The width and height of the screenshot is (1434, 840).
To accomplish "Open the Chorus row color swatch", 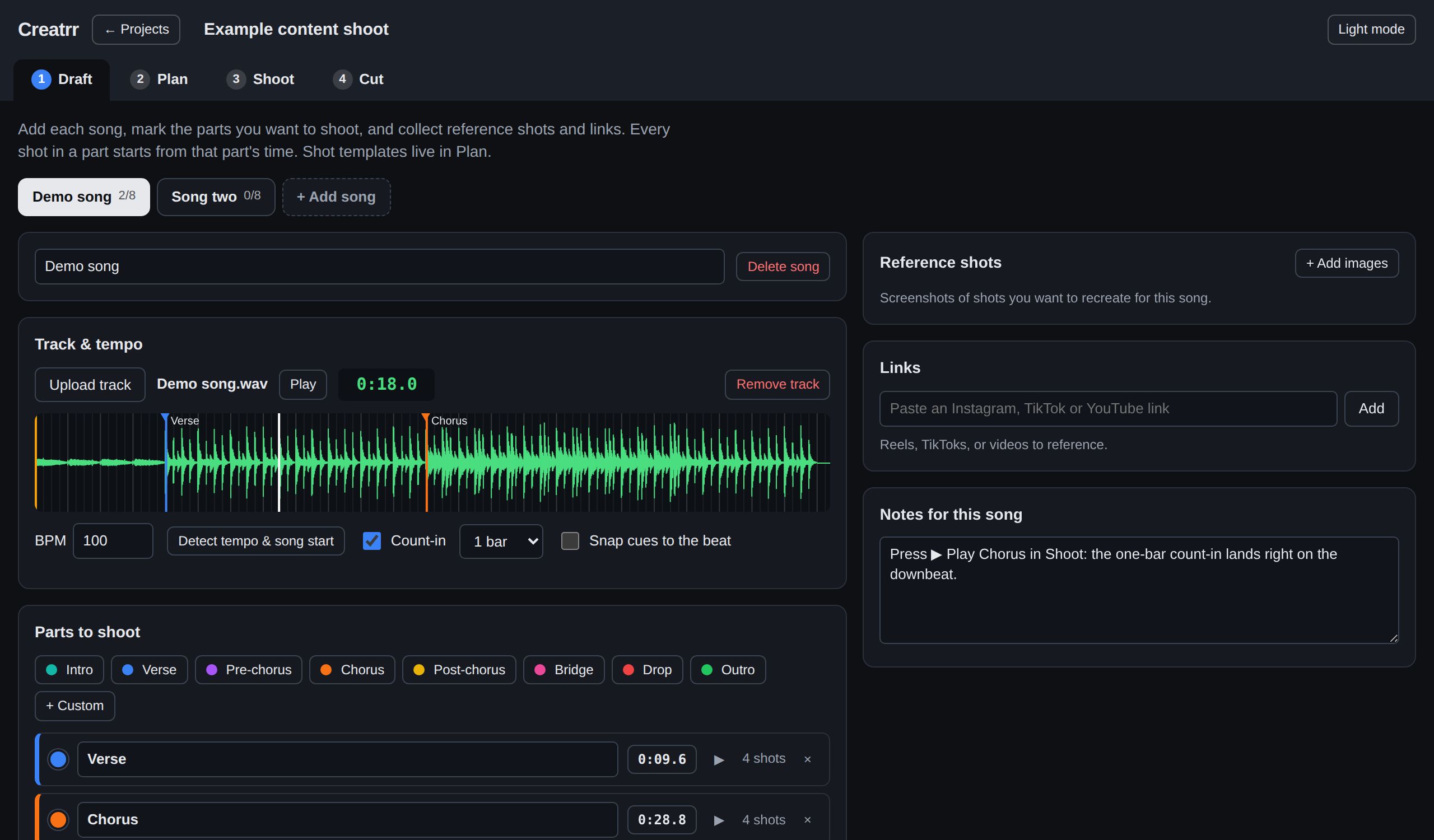I will click(x=58, y=819).
